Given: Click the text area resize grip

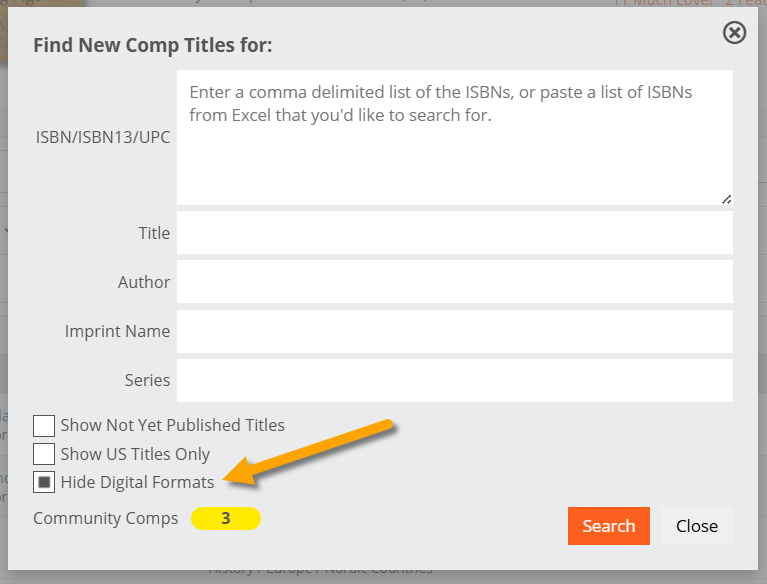Looking at the screenshot, I should click(726, 199).
